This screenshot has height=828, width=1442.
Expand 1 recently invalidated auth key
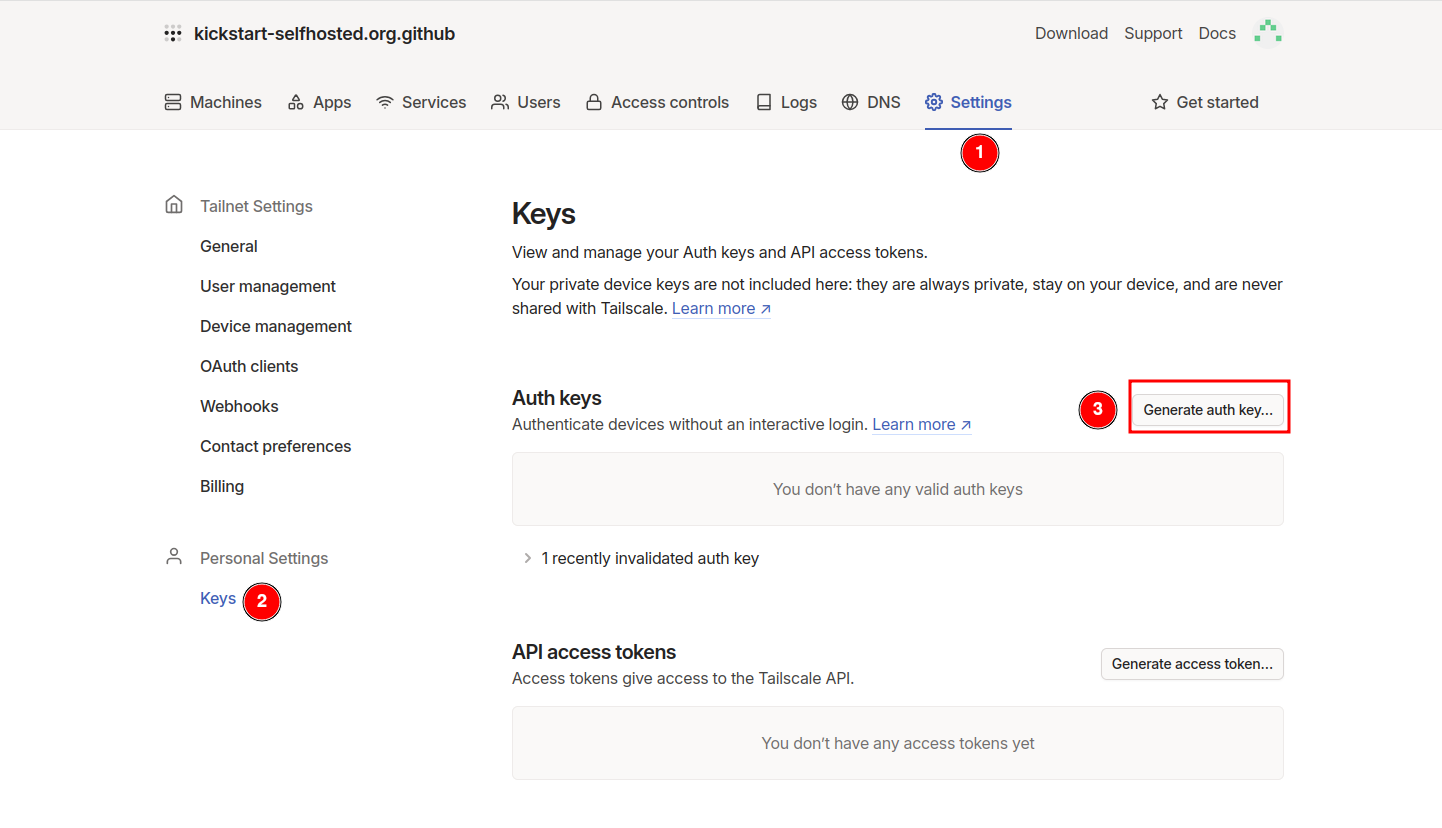[x=641, y=558]
